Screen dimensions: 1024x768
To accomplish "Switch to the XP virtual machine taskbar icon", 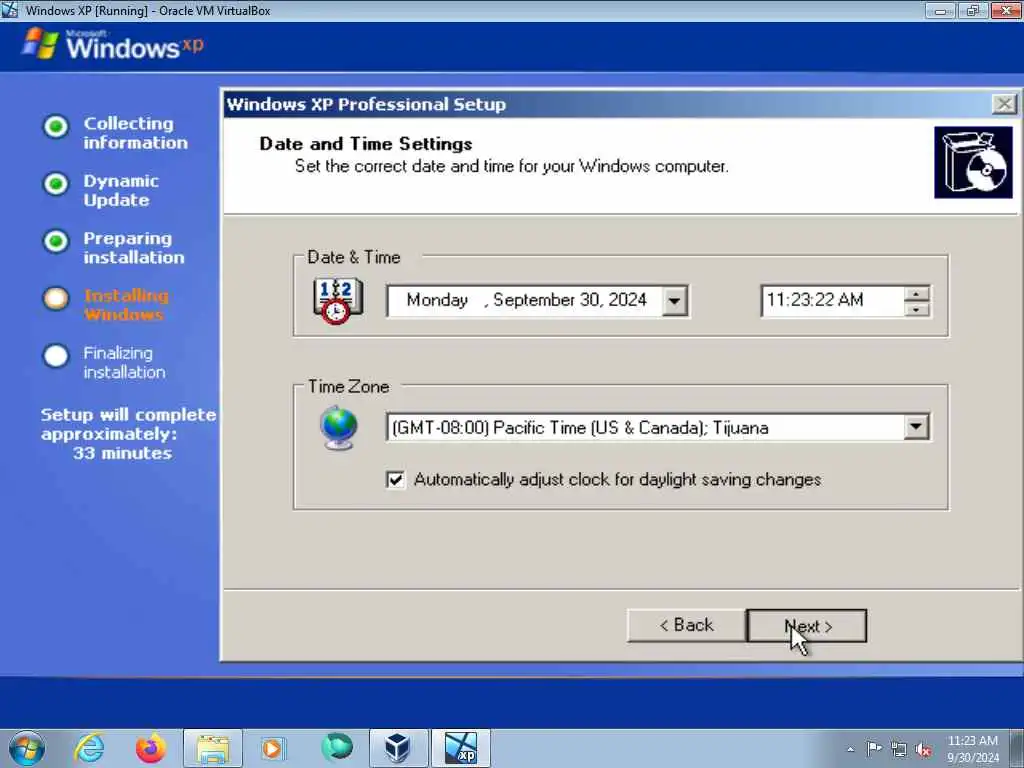I will pyautogui.click(x=460, y=748).
